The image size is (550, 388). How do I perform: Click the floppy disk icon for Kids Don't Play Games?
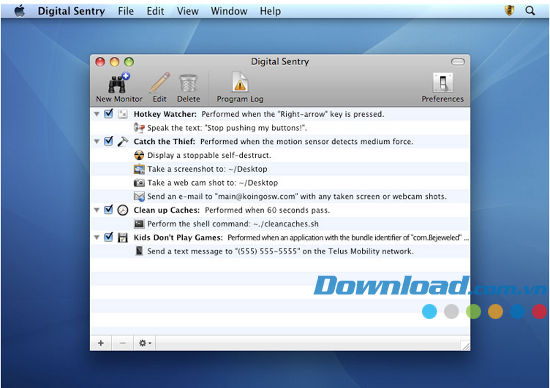[x=122, y=238]
